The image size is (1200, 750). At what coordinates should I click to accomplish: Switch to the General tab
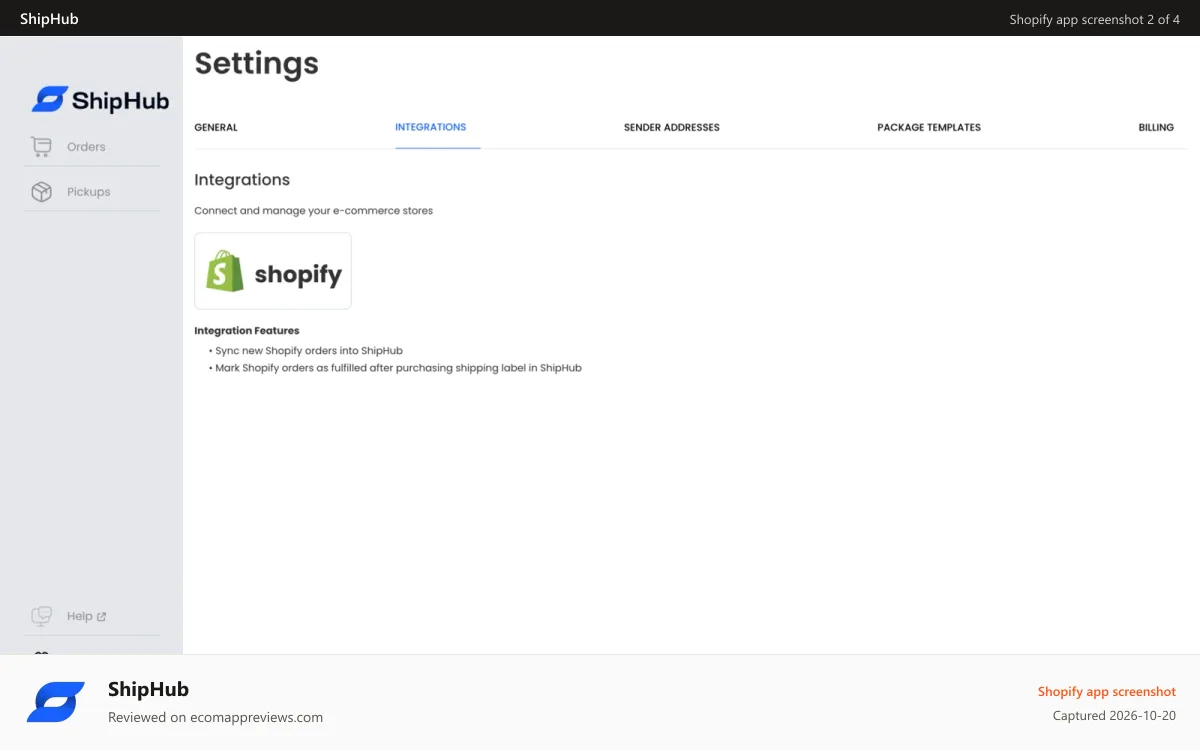216,128
